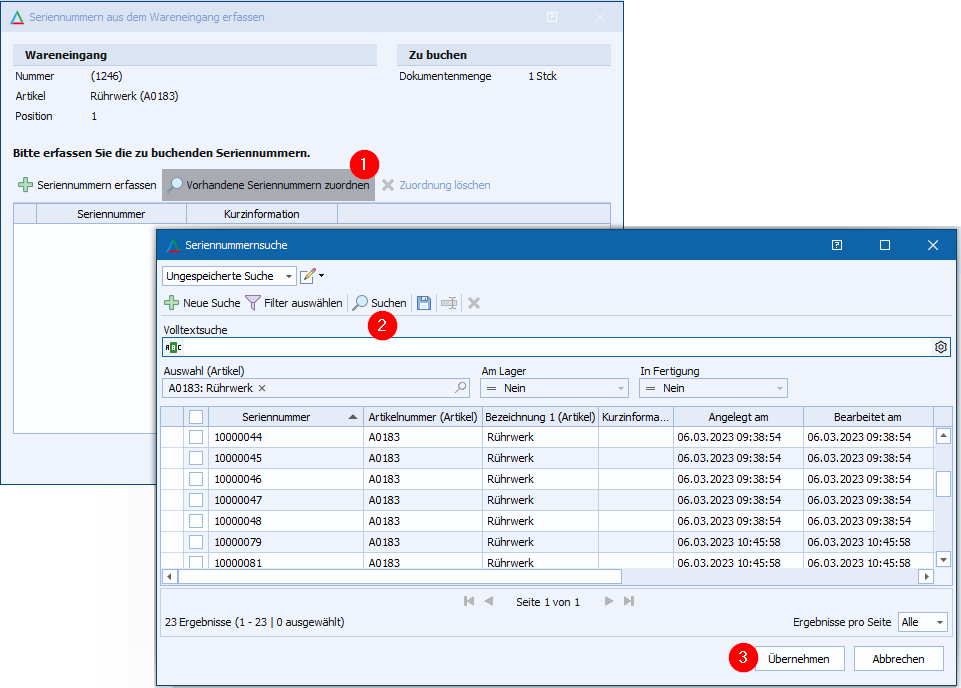
Task: Tick checkbox of serial number 10000047
Action: (x=196, y=500)
